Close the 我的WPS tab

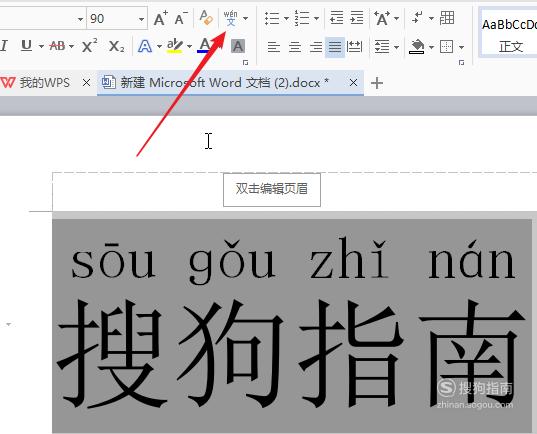[86, 83]
